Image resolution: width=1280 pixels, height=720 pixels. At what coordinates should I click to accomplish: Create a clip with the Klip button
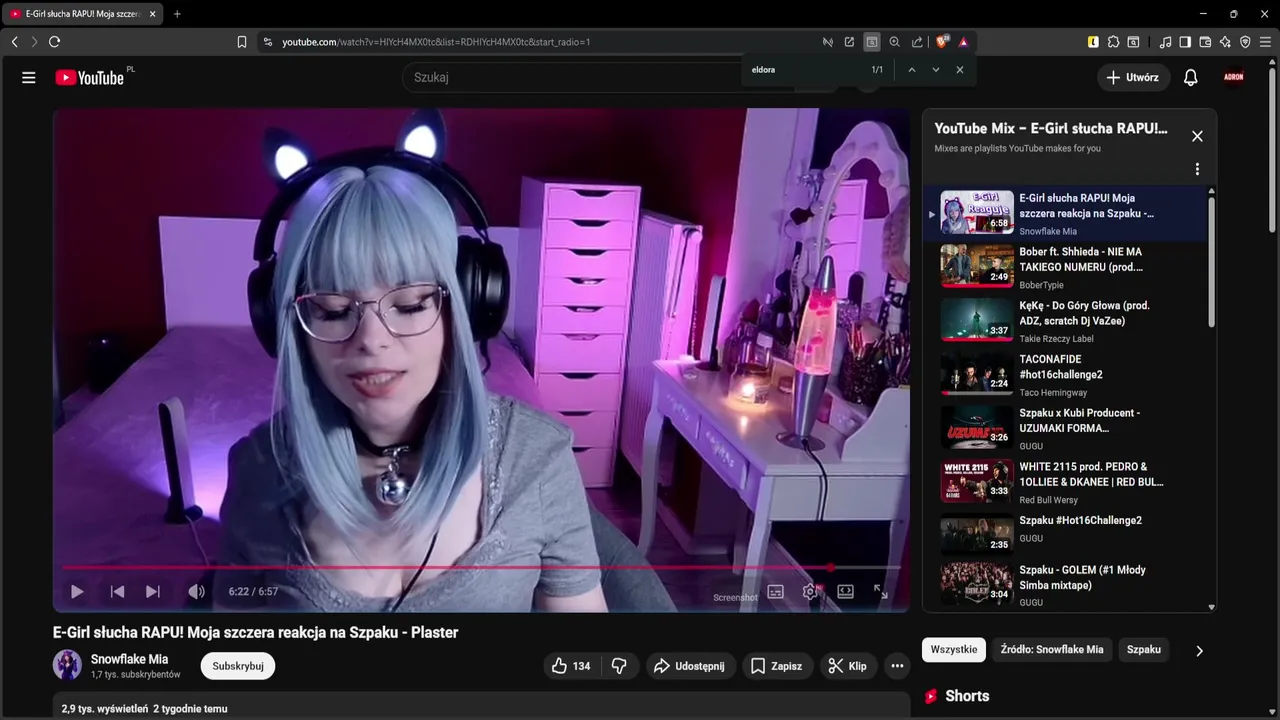pyautogui.click(x=848, y=666)
